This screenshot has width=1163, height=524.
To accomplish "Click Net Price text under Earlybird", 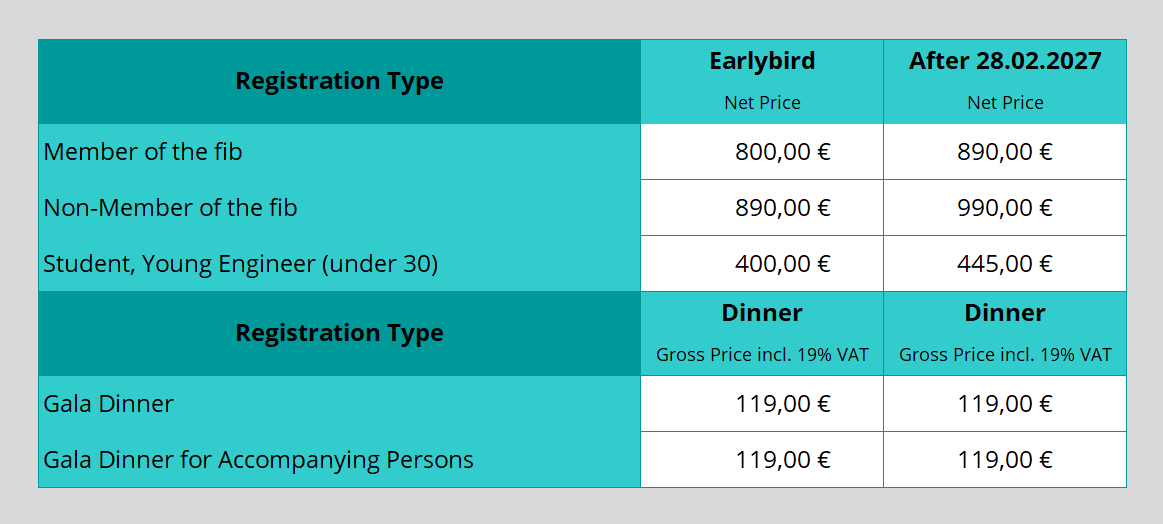I will pyautogui.click(x=762, y=102).
